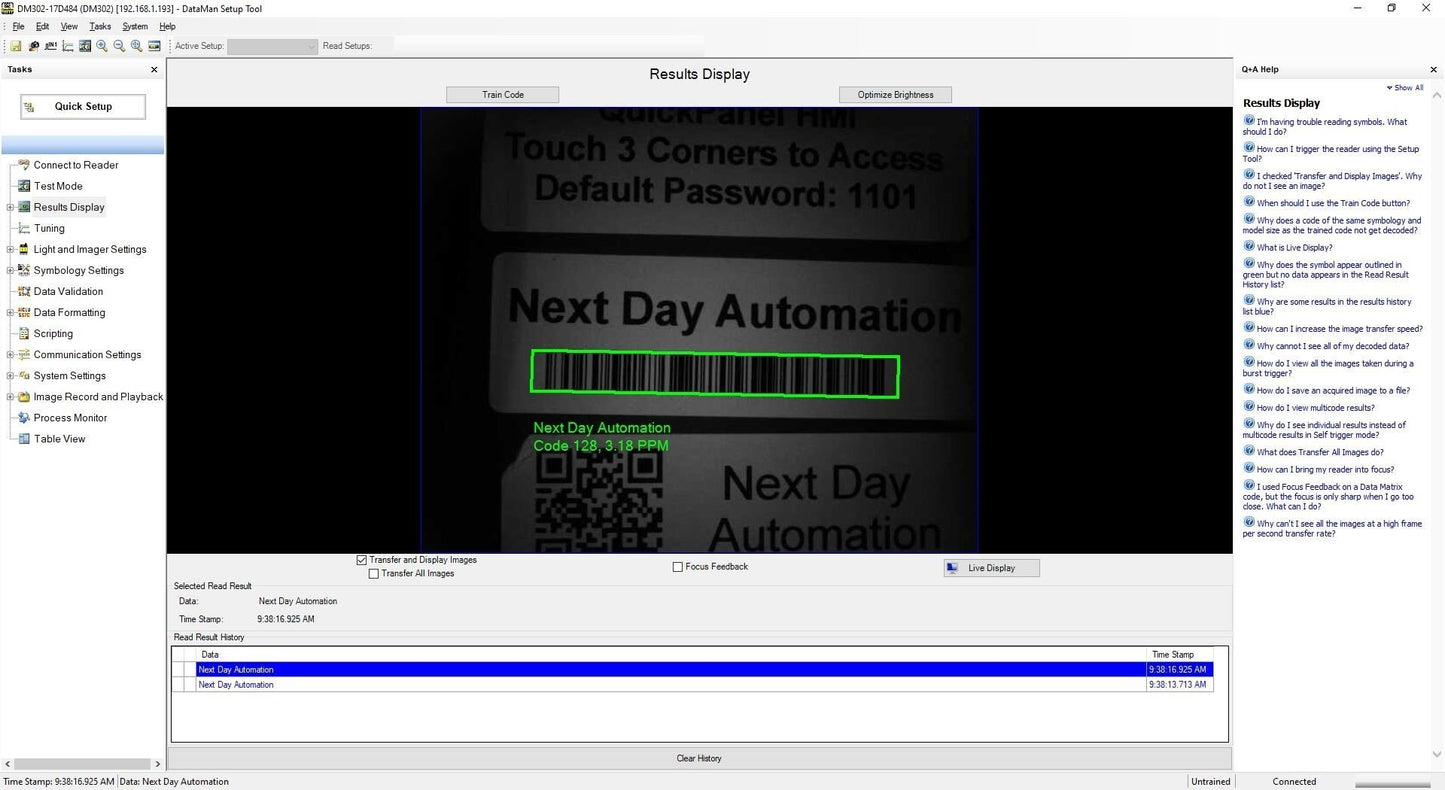Click the Connect to Reader tree icon

(24, 165)
